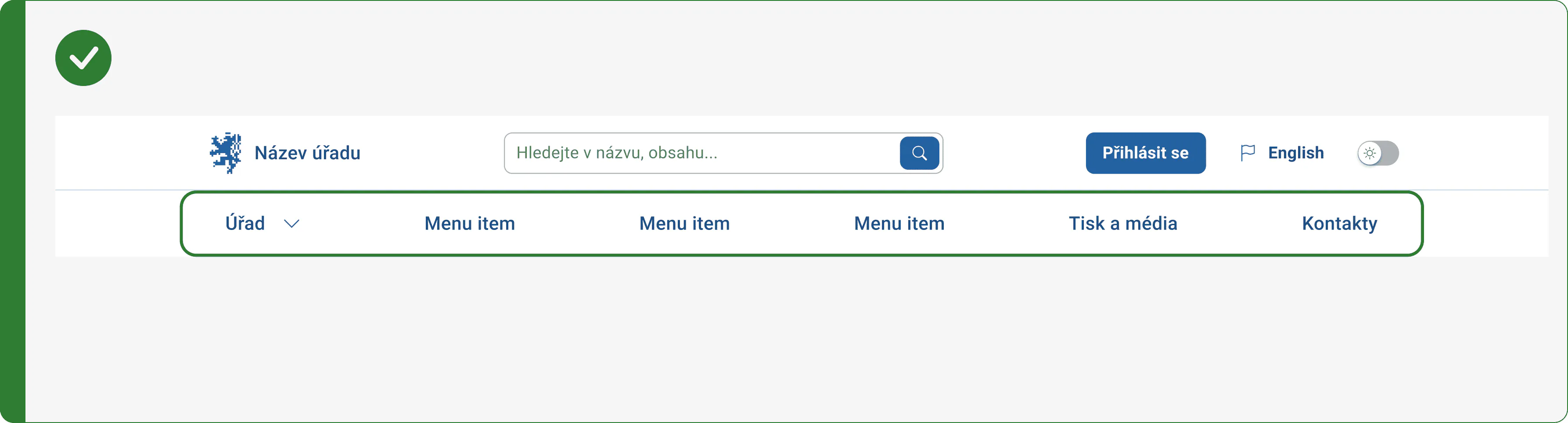Click the green vertical stripe on the left
1568x423 pixels.
(13, 211)
